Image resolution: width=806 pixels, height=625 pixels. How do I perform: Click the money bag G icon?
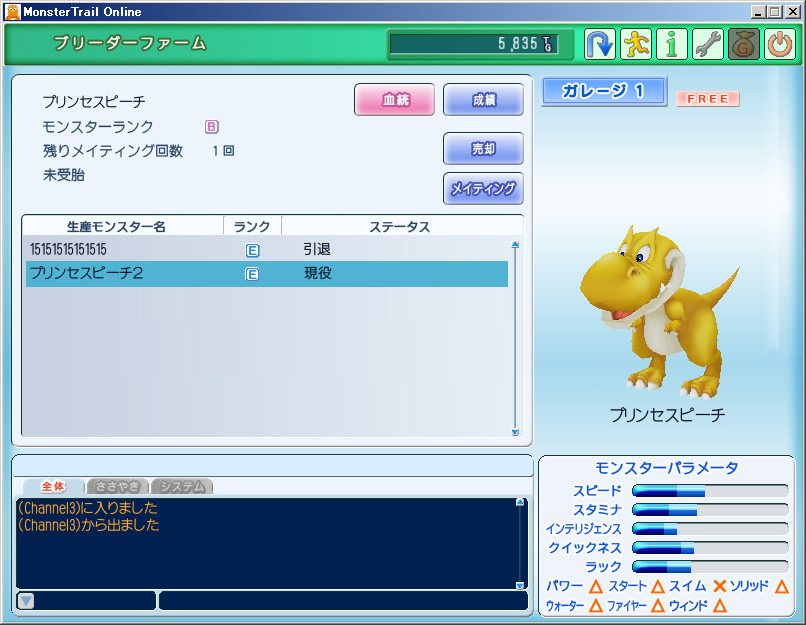(744, 44)
